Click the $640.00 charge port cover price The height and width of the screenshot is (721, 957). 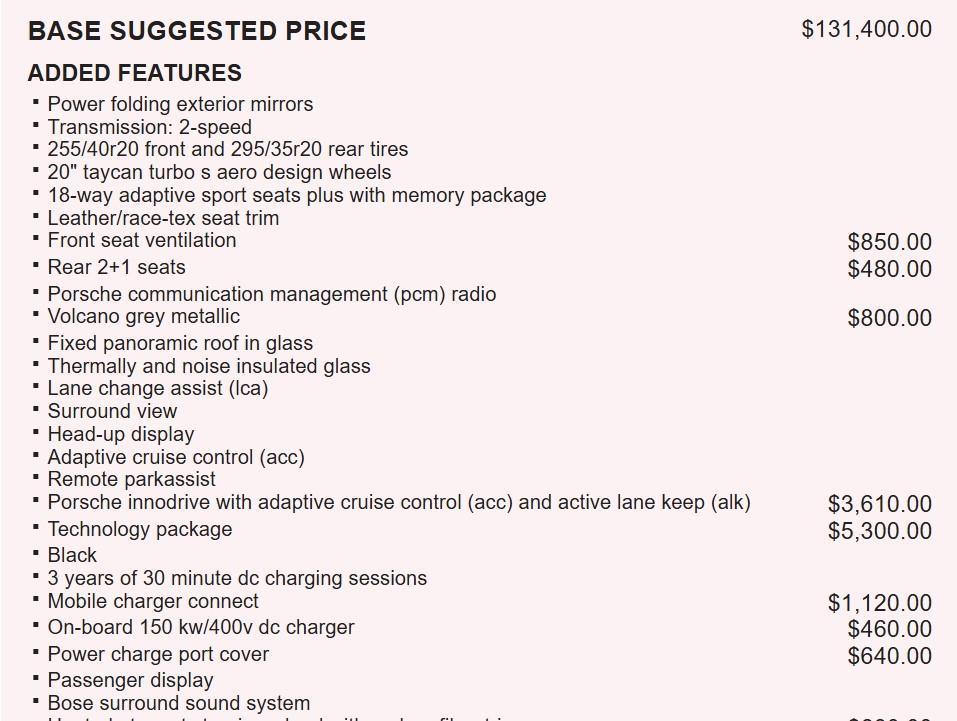889,656
